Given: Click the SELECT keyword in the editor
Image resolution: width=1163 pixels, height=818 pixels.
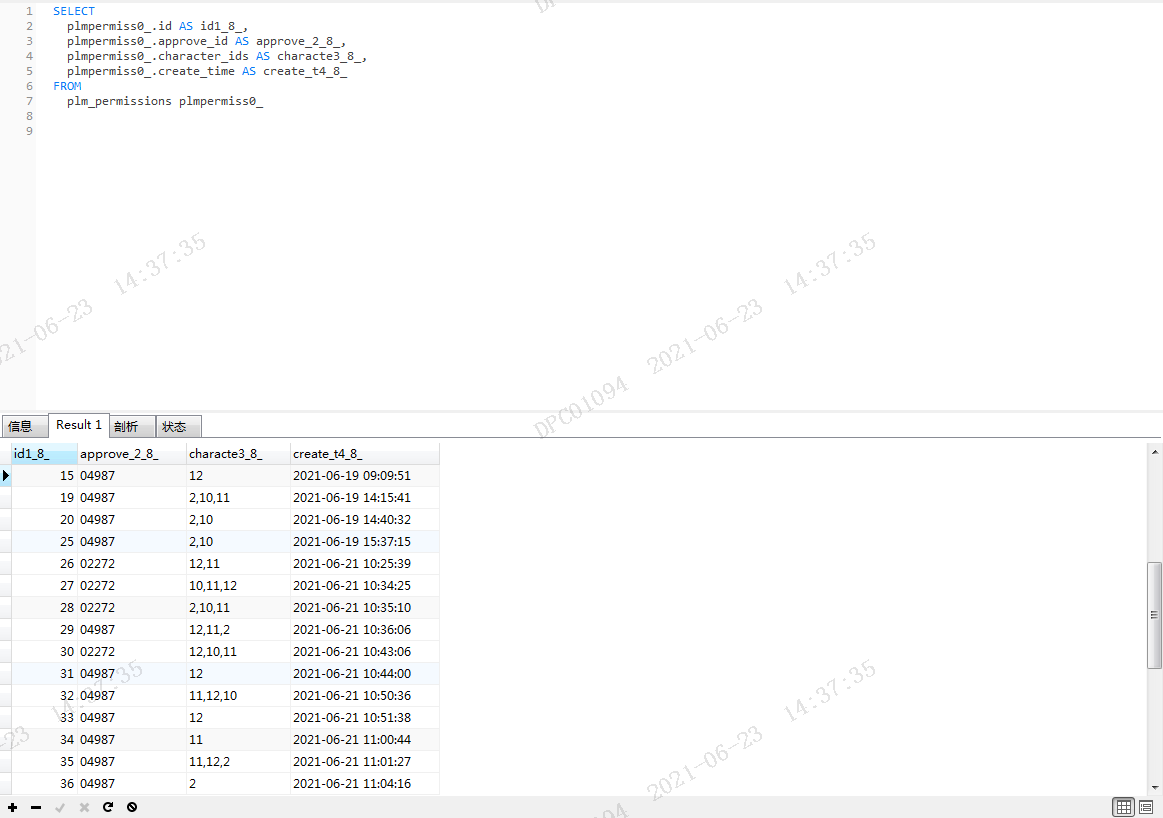Looking at the screenshot, I should [x=73, y=11].
